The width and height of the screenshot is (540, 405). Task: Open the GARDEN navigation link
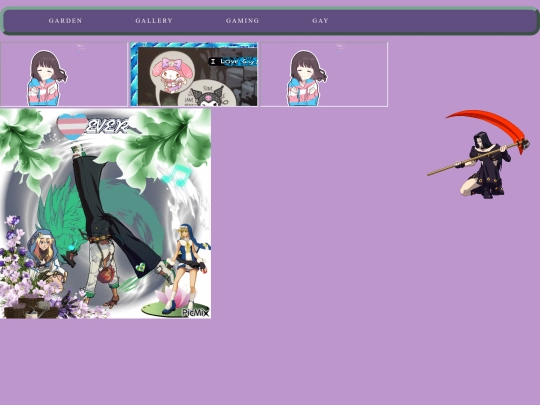pos(65,21)
